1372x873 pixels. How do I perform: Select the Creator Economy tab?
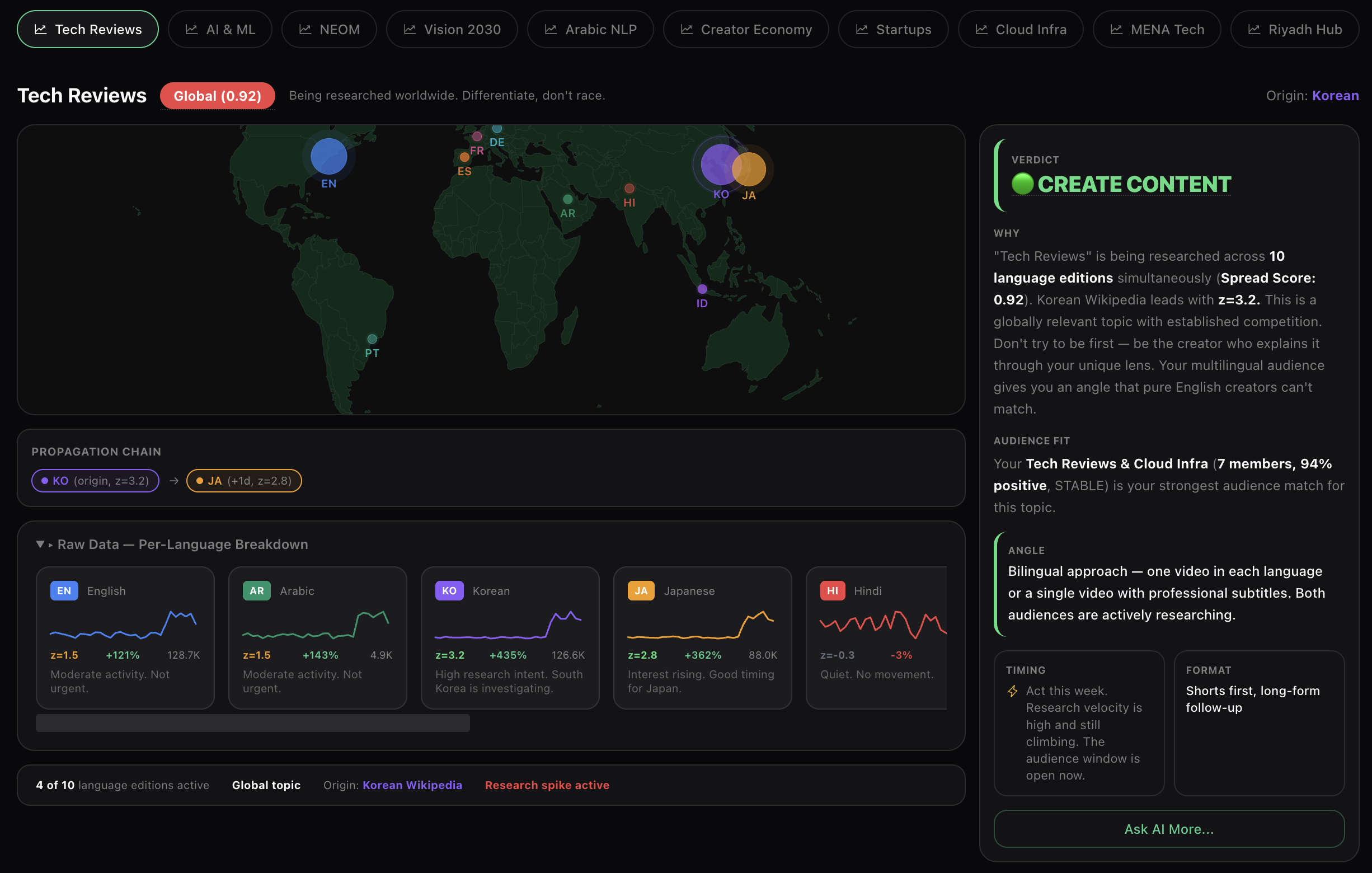746,29
